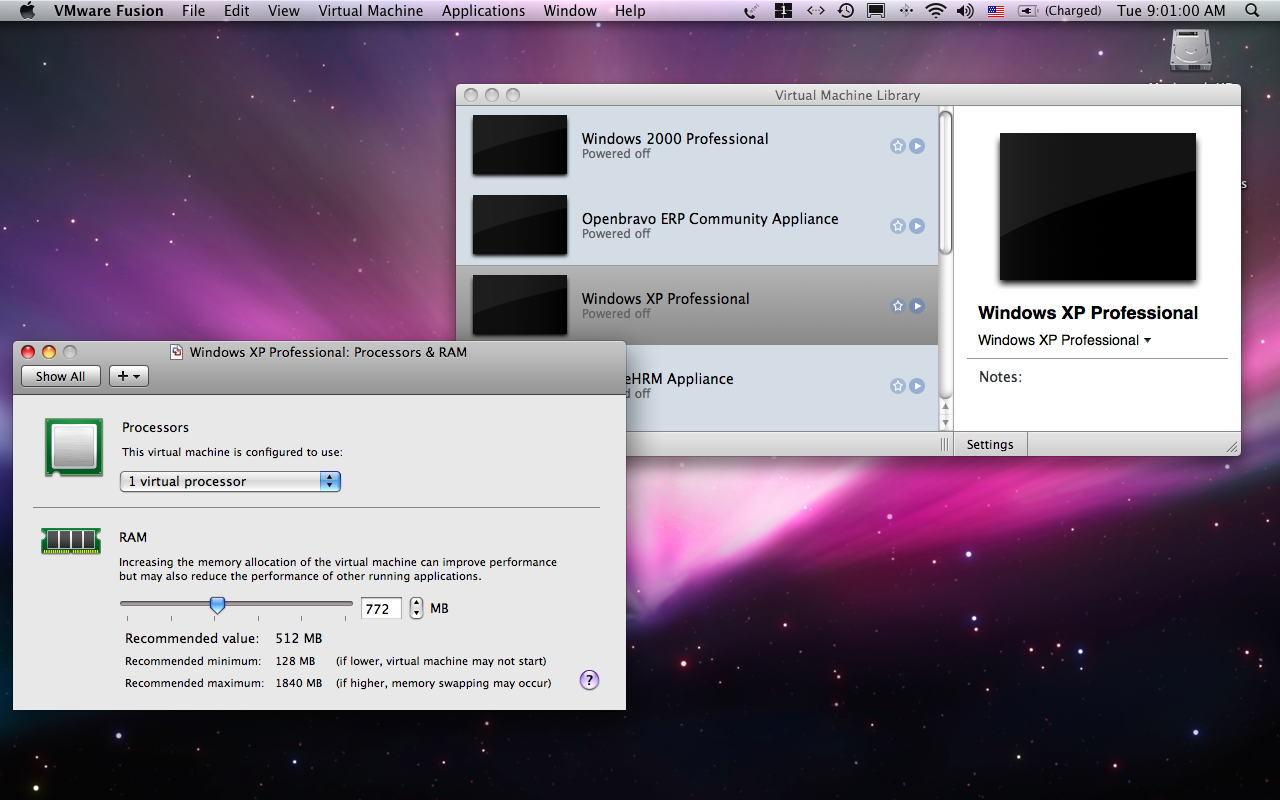Toggle favorite star on eHRM Appliance row

[898, 386]
